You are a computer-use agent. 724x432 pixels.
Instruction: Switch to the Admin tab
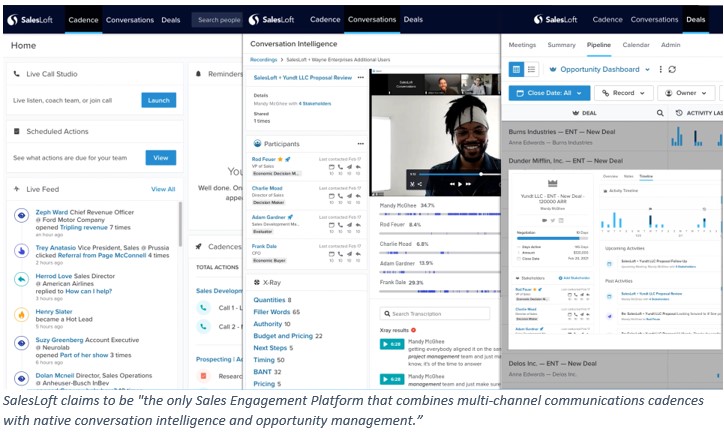click(x=670, y=45)
